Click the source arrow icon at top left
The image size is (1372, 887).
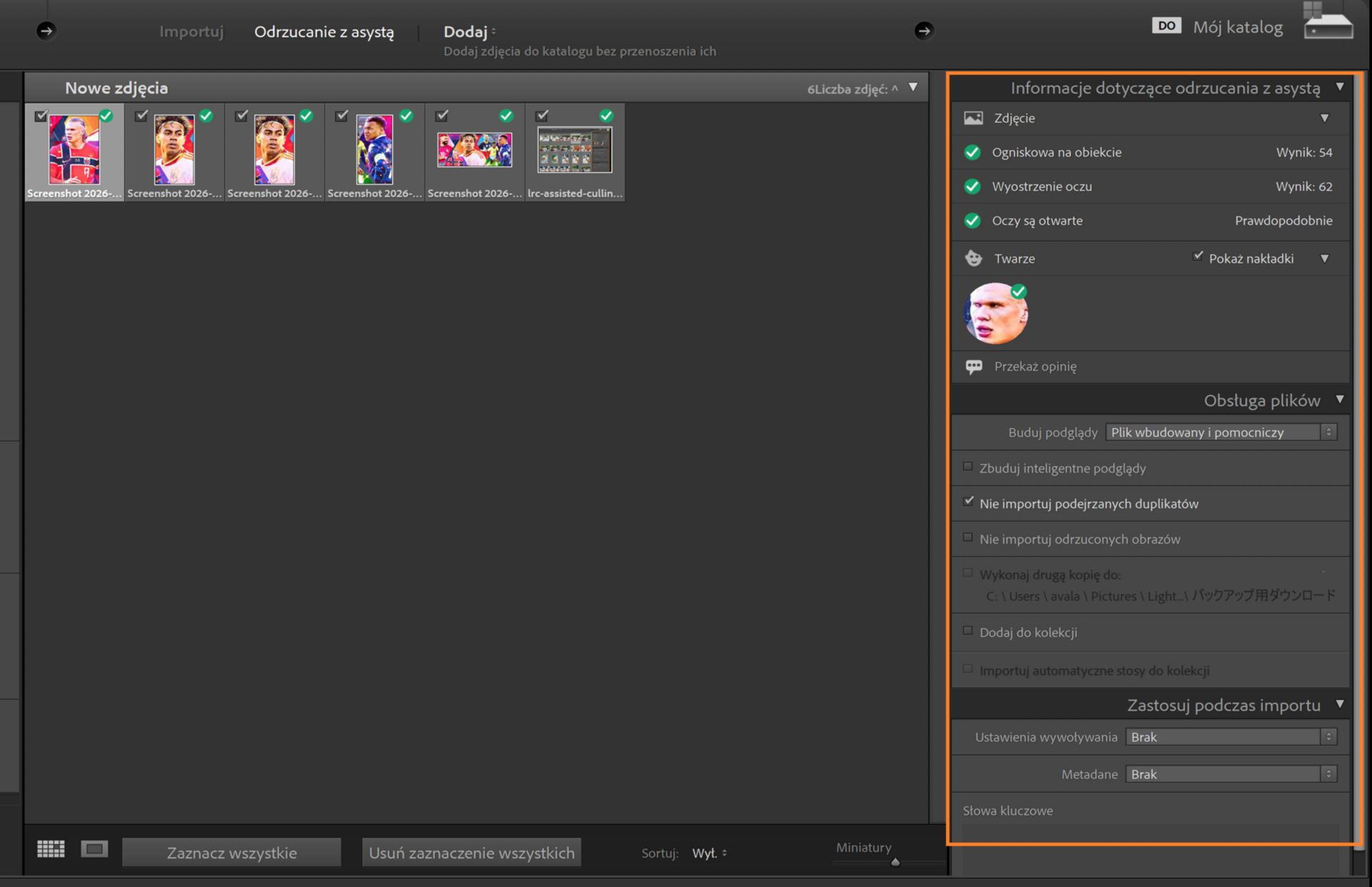tap(46, 31)
